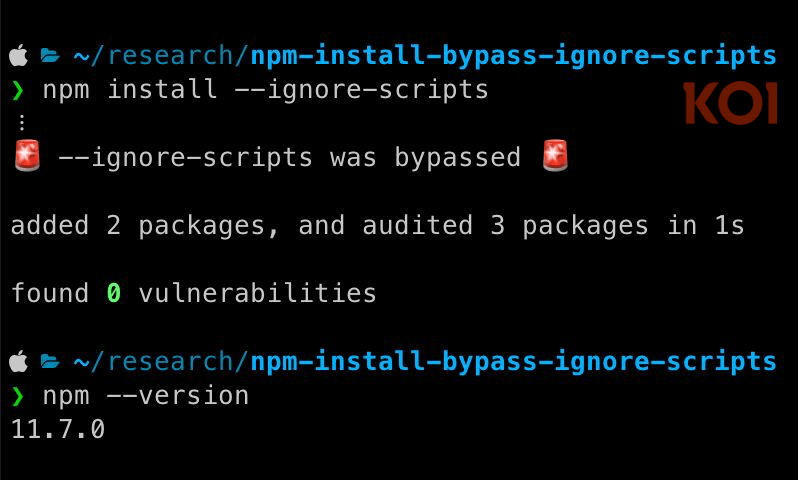Click the KOI logo watermark

click(x=730, y=105)
